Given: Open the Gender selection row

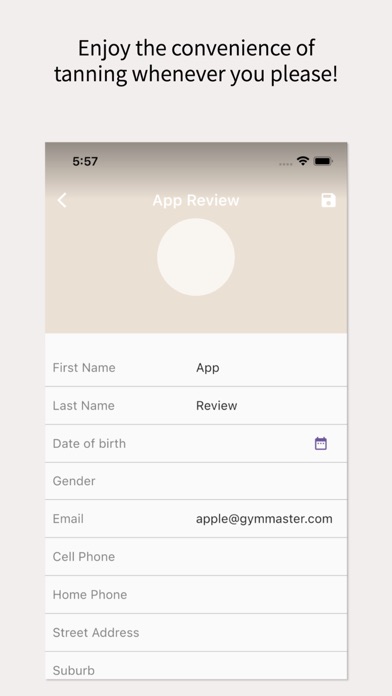Looking at the screenshot, I should (196, 481).
